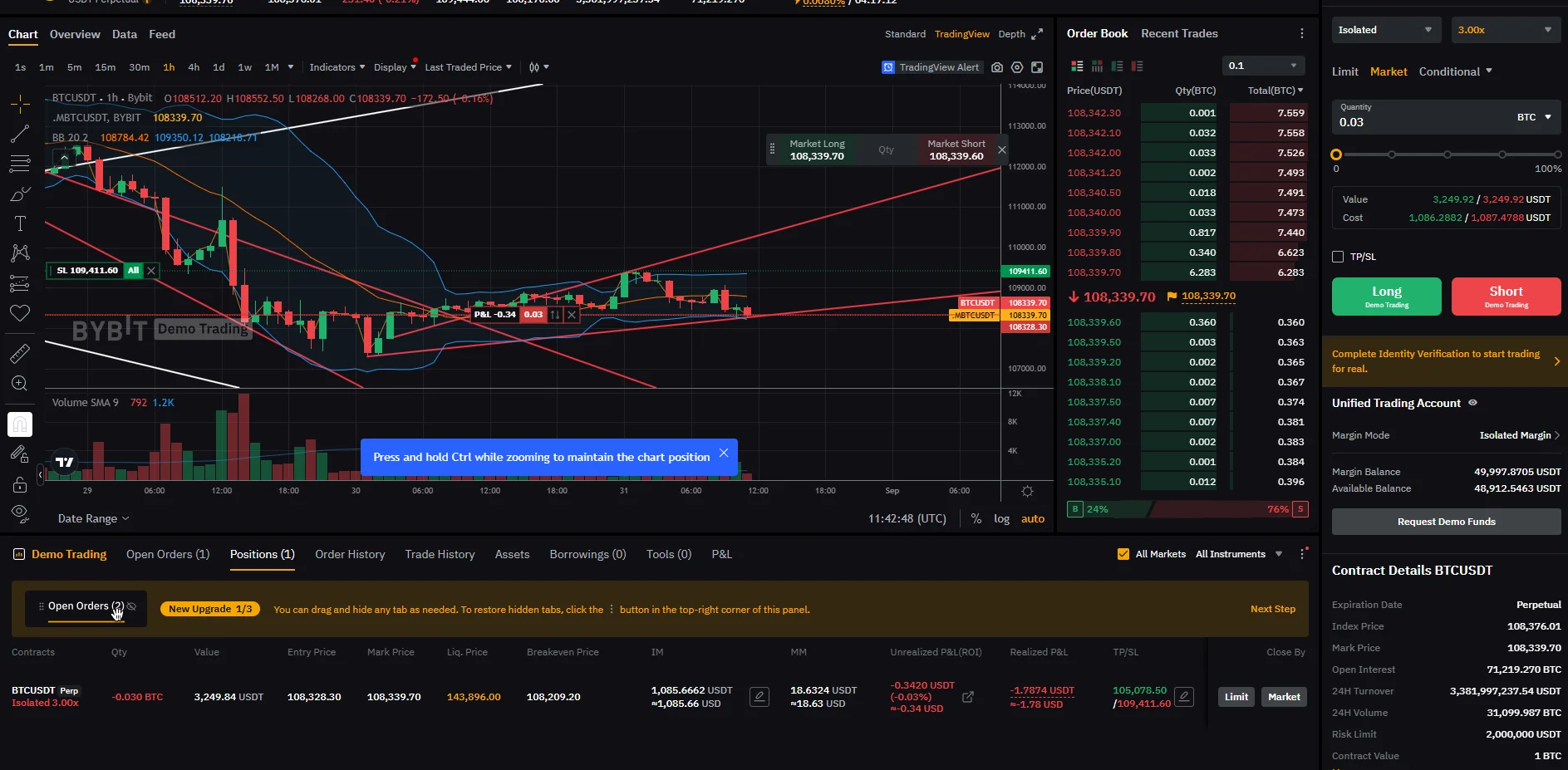Open the Display dropdown

(x=396, y=67)
